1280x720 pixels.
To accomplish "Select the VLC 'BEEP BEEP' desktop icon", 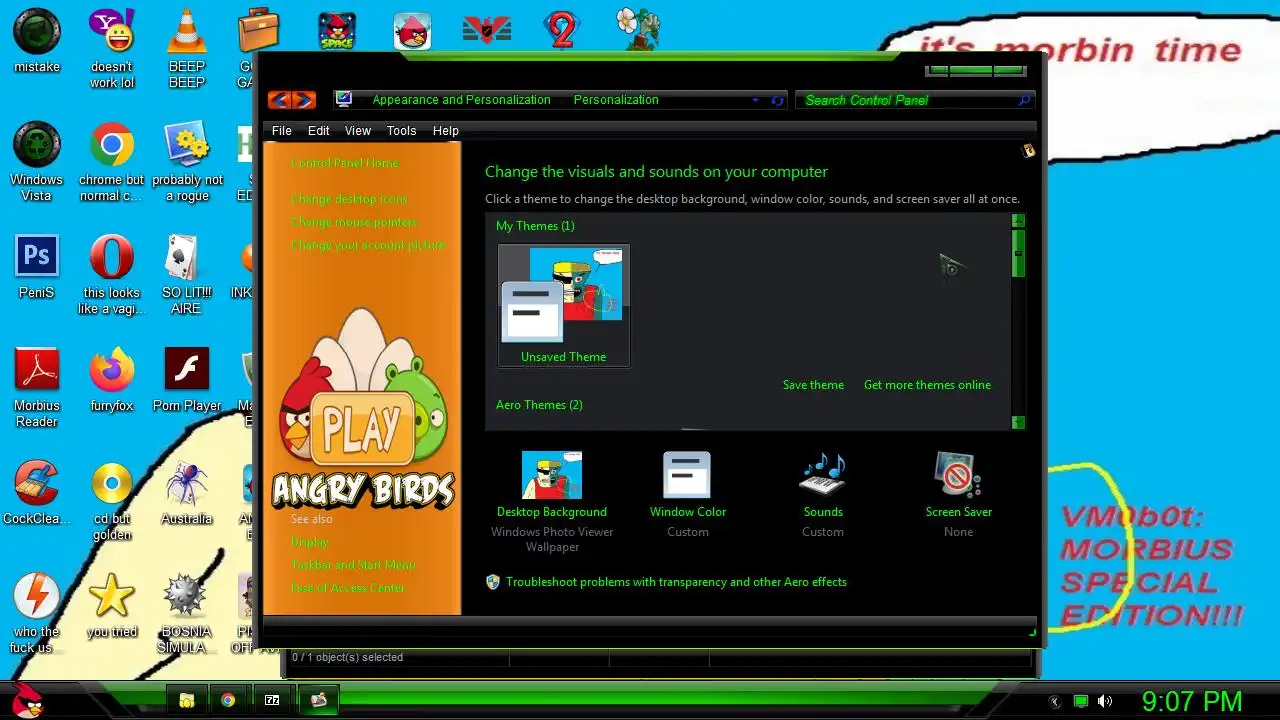I will tap(186, 48).
